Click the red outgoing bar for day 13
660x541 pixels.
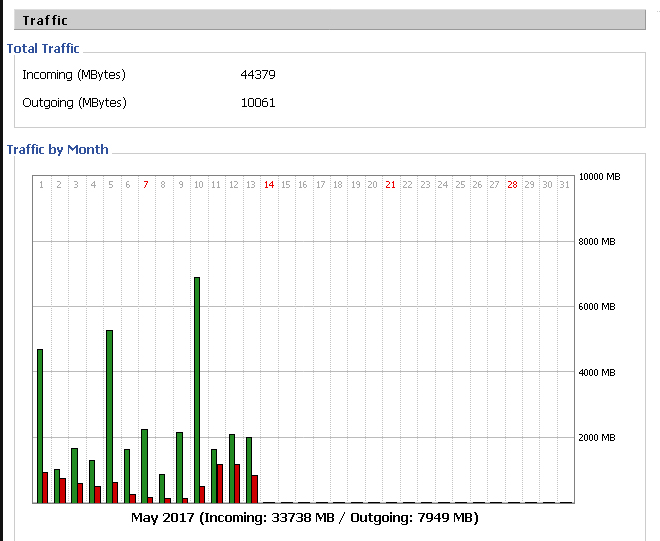[x=255, y=489]
